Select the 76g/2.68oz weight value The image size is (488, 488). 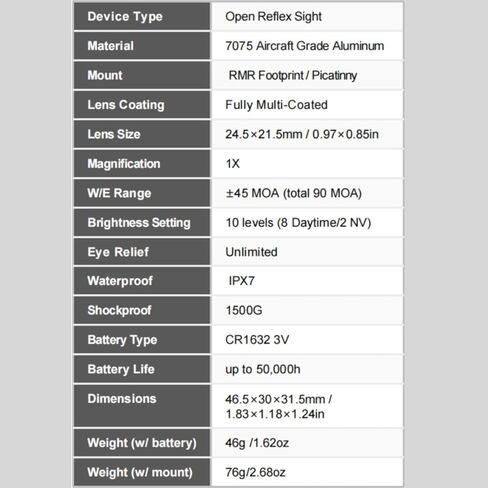[x=255, y=472]
